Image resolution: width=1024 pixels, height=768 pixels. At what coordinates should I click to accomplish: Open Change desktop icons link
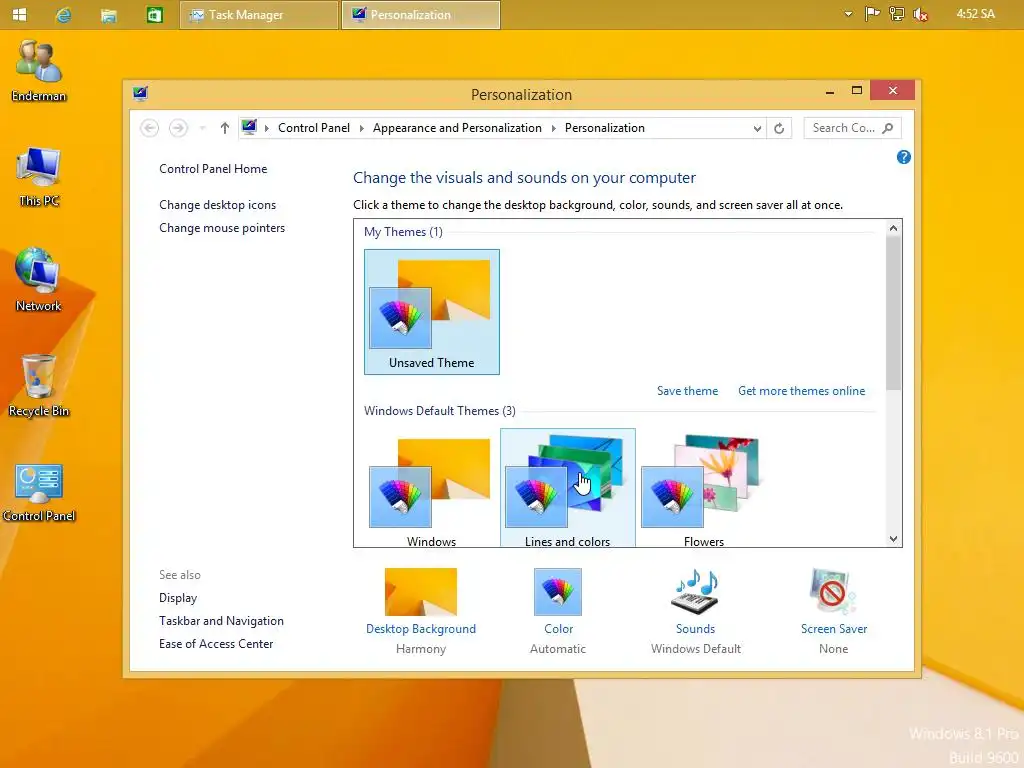coord(217,205)
